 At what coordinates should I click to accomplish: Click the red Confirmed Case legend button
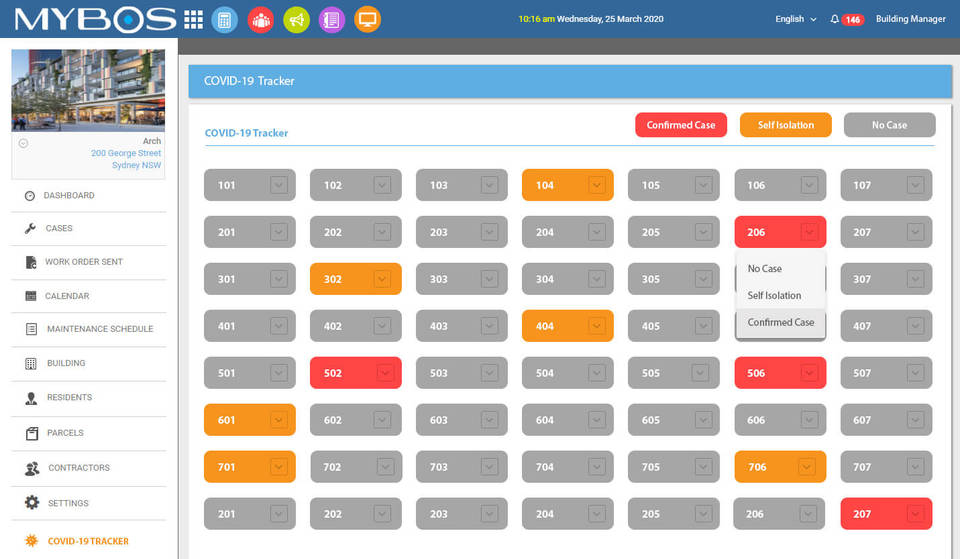(x=681, y=125)
